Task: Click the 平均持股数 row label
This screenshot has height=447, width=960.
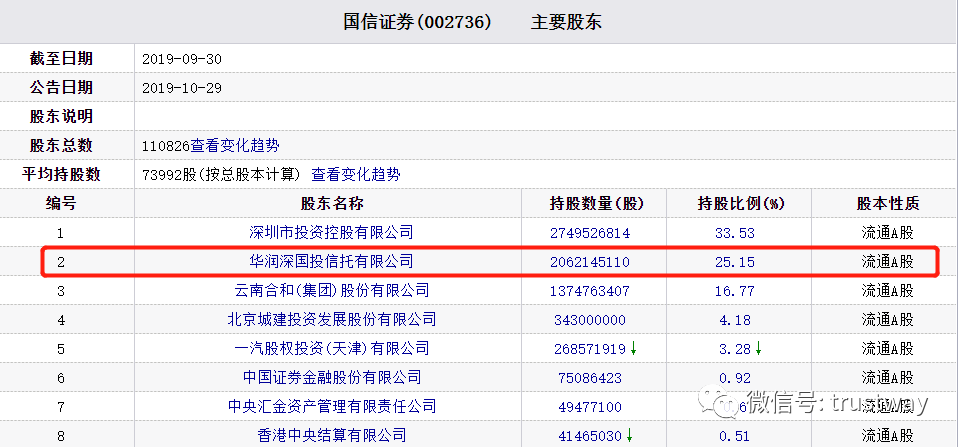Action: [61, 175]
